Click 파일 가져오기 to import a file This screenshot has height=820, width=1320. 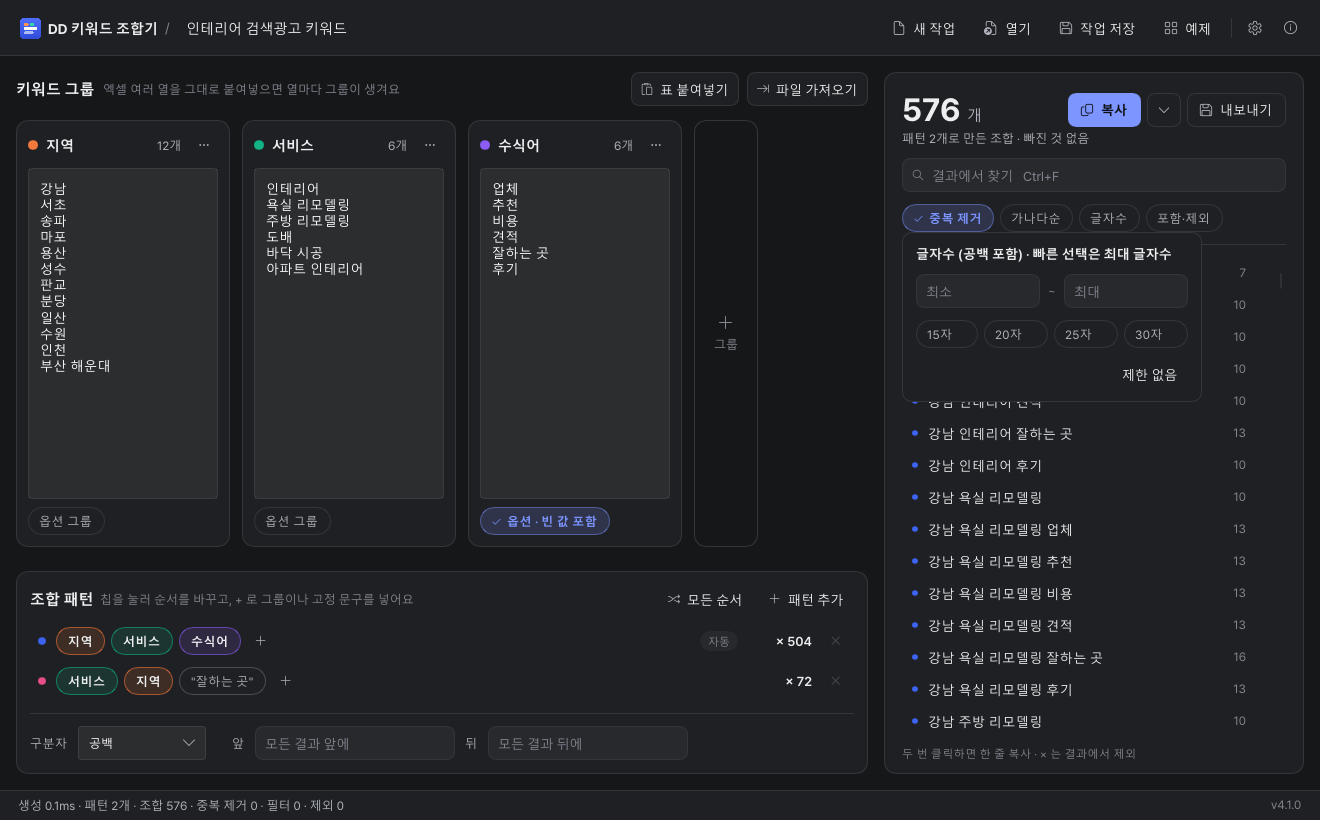click(x=807, y=89)
